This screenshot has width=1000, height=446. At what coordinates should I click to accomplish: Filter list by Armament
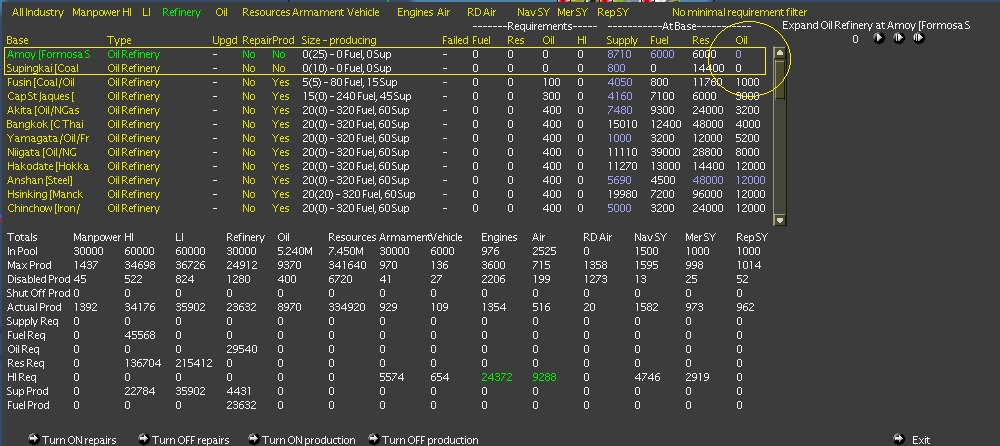point(318,12)
